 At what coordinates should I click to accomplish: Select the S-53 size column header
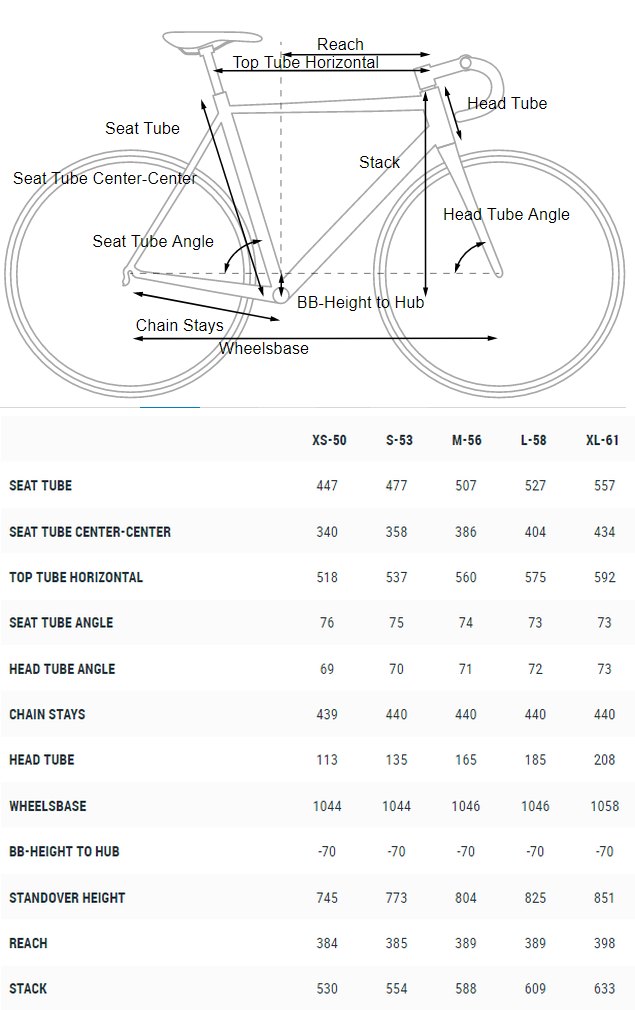point(399,440)
